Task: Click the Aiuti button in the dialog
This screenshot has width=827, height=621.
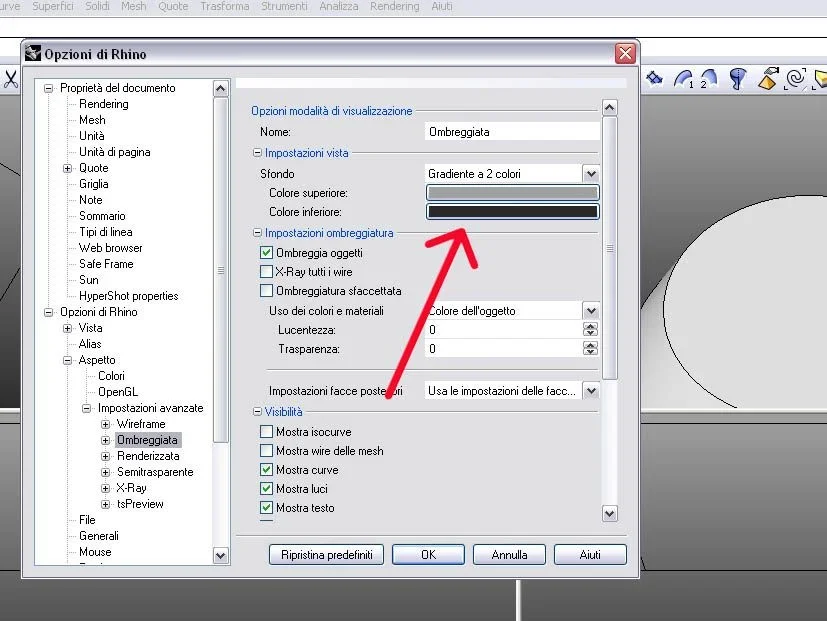Action: tap(590, 555)
